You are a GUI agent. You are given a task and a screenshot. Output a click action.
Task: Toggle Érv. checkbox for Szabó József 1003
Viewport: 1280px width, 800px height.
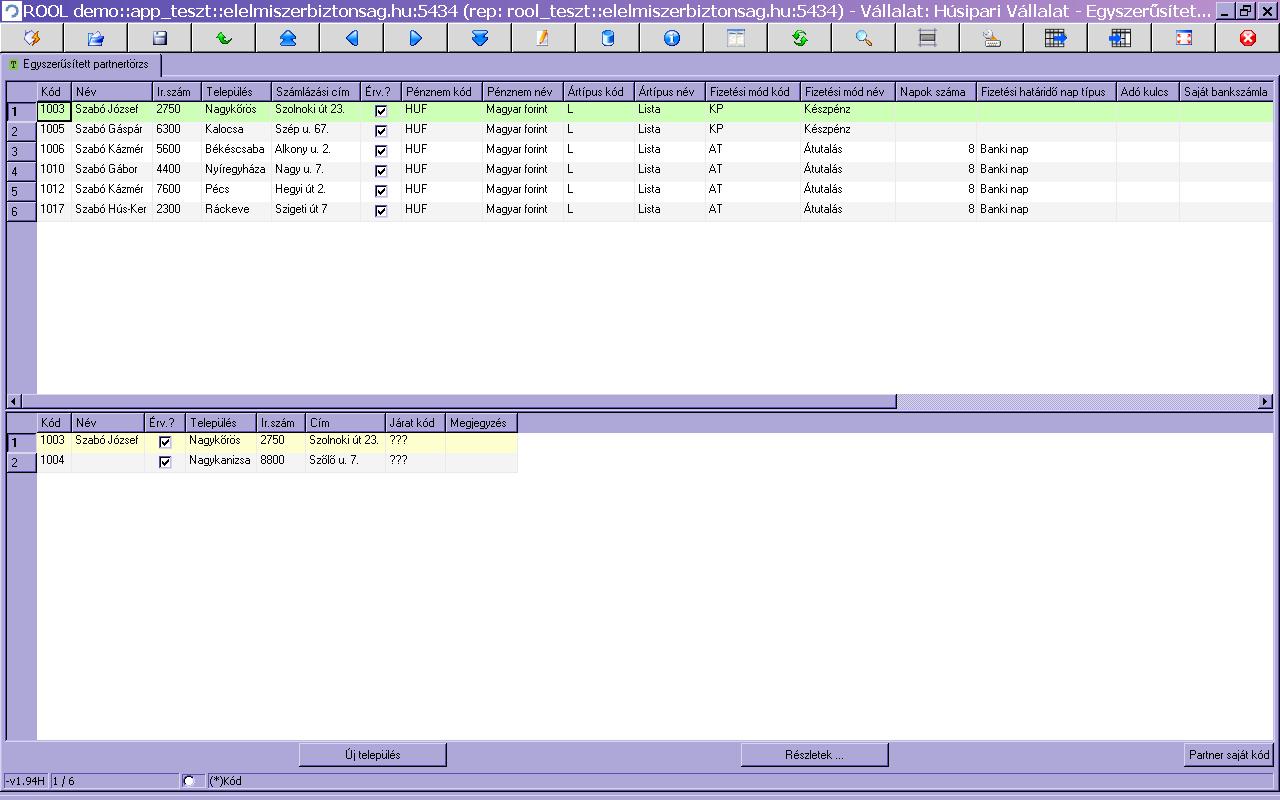(381, 111)
